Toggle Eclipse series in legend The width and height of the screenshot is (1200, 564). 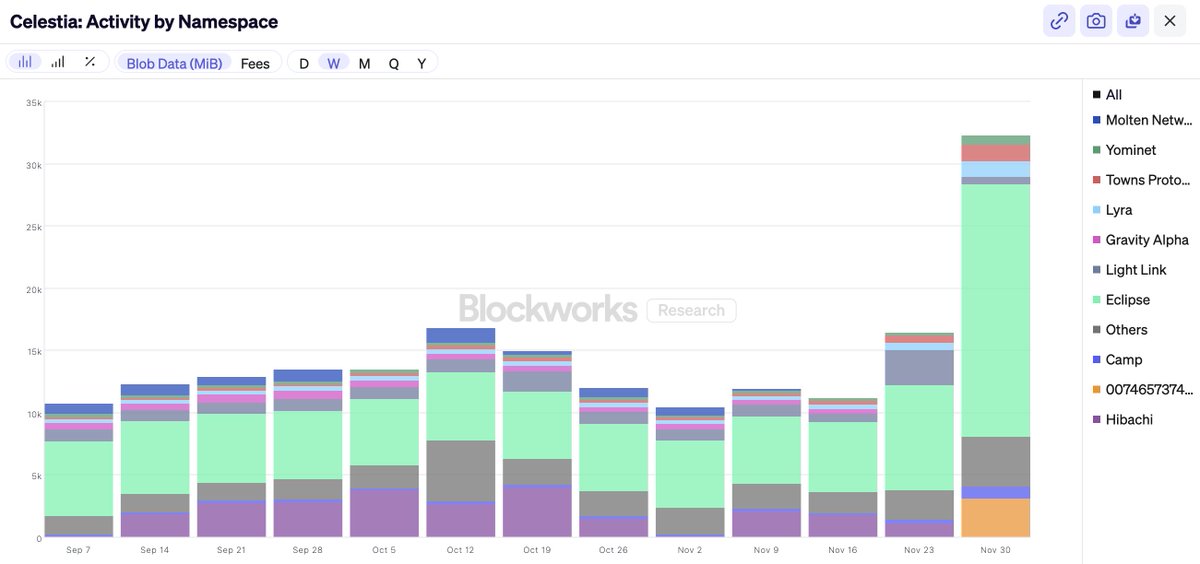coord(1120,300)
